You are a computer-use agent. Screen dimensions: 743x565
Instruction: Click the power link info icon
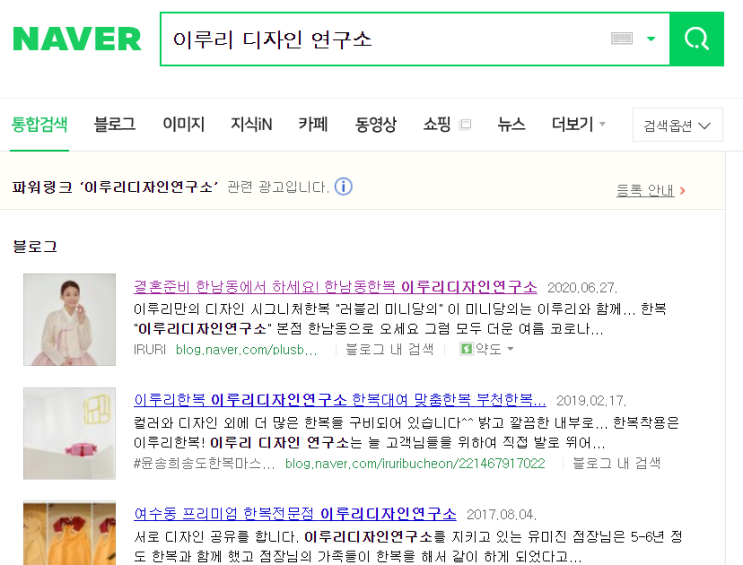[344, 186]
